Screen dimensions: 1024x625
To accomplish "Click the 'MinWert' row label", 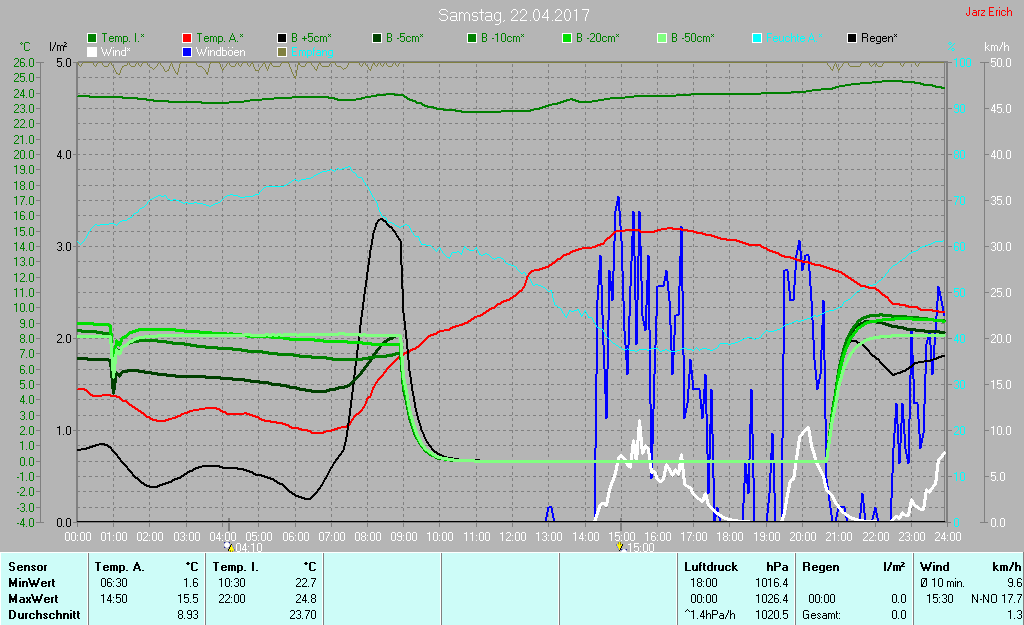I will click(31, 583).
